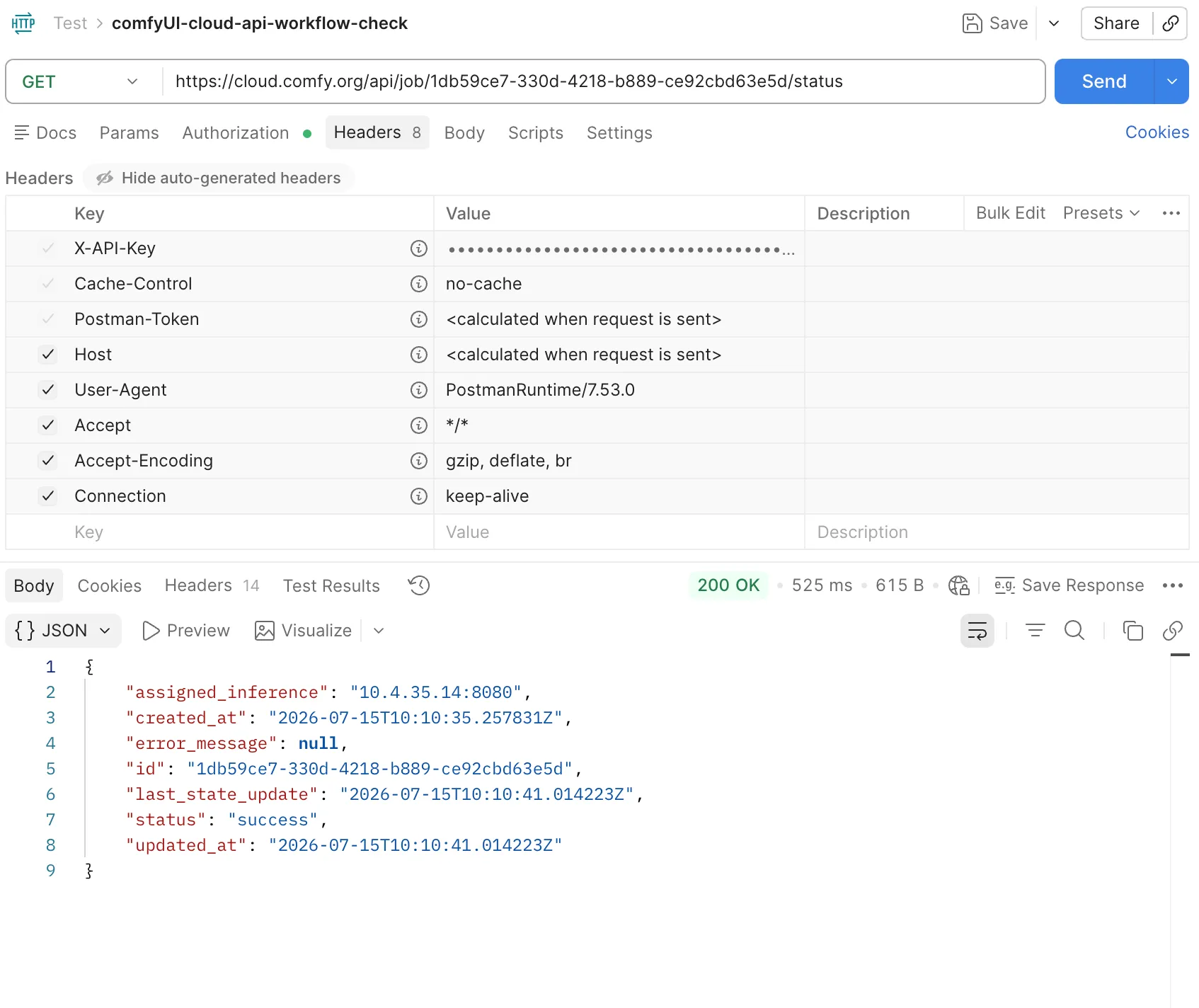Toggle the Postman-Token header checkbox
This screenshot has height=1008, width=1199.
pyautogui.click(x=48, y=319)
